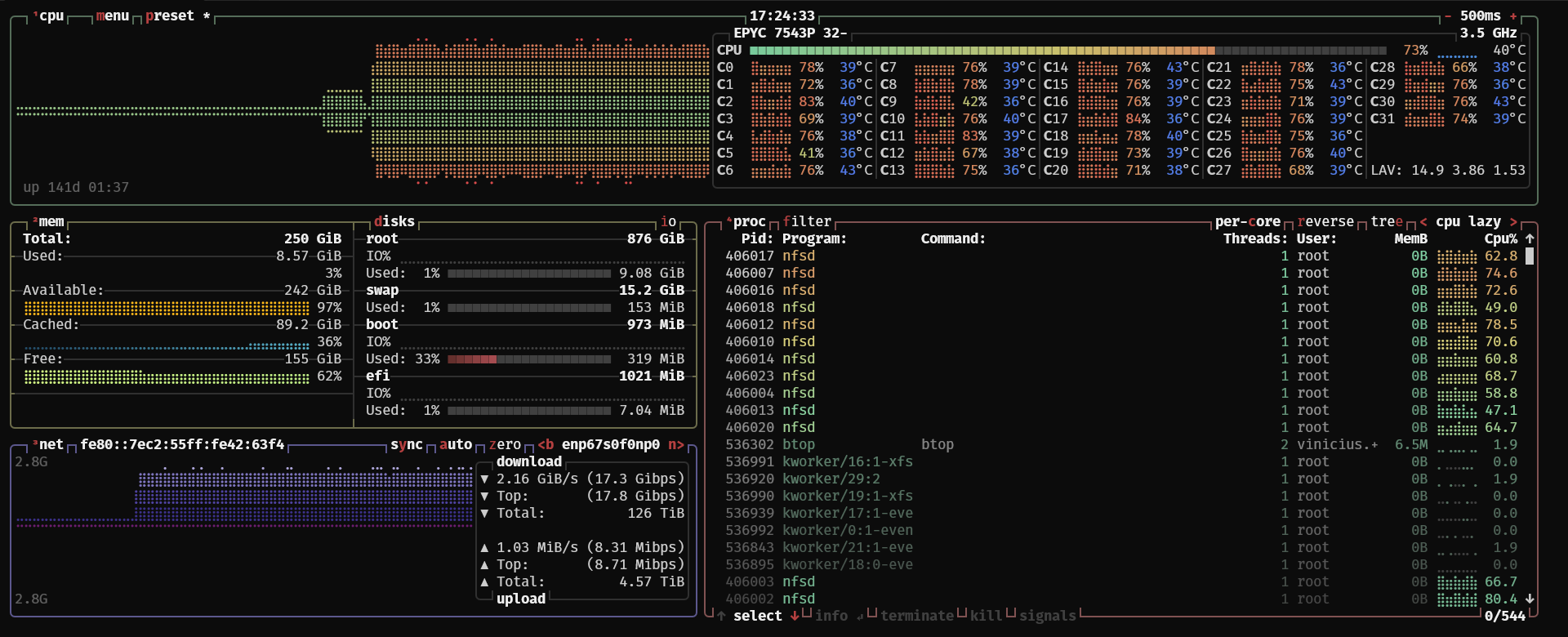Image resolution: width=1568 pixels, height=637 pixels.
Task: Click the uptime text 141d 01:37
Action: (x=76, y=187)
